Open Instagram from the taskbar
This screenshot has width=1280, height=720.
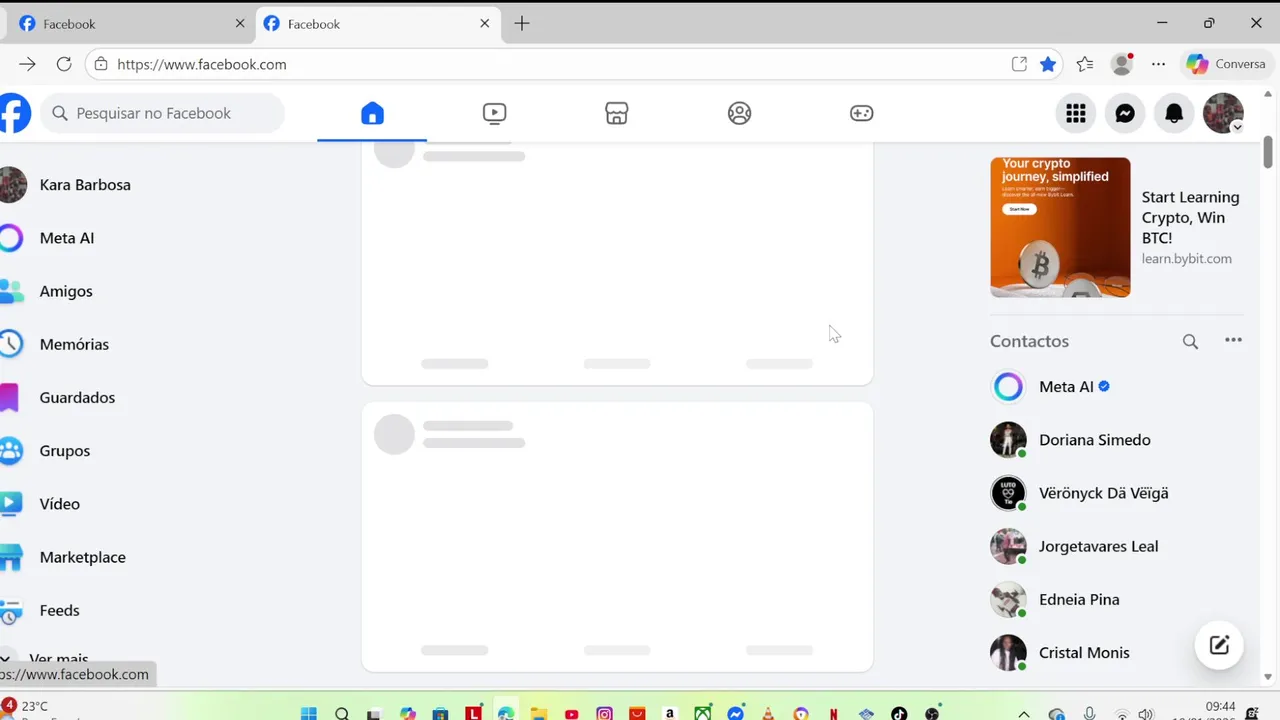click(x=604, y=714)
